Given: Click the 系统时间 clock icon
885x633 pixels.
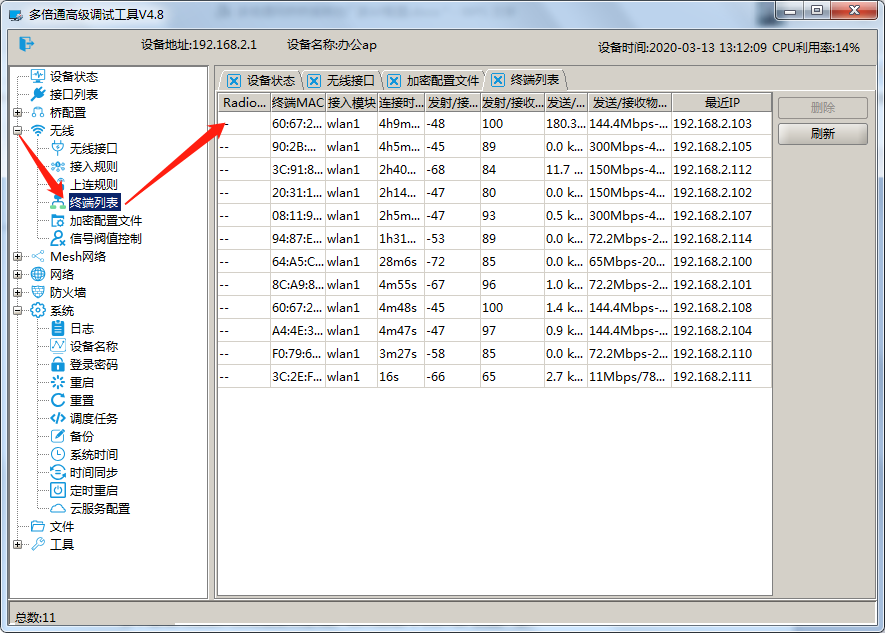Looking at the screenshot, I should click(x=58, y=454).
